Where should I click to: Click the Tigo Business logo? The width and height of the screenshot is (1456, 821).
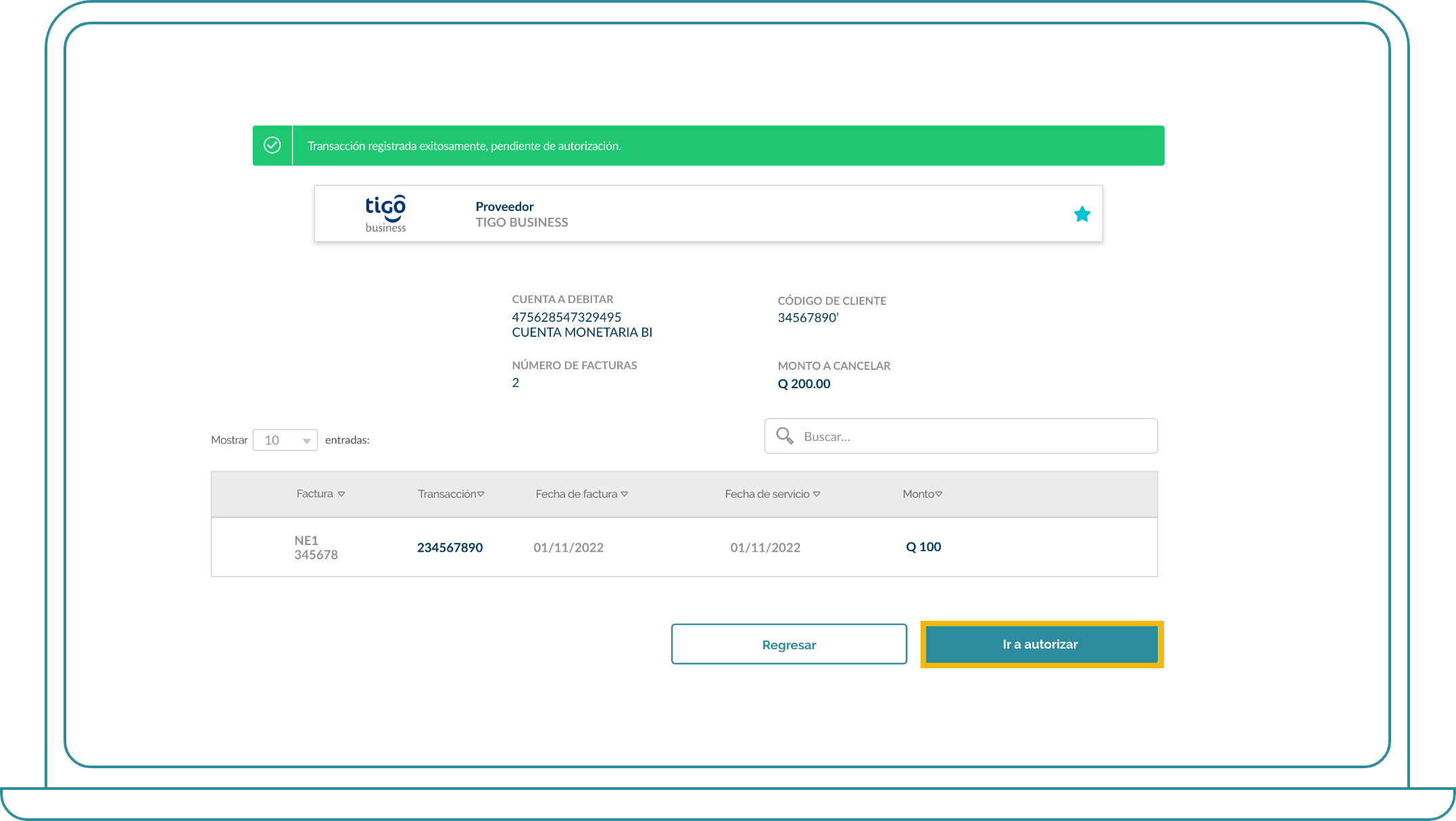(385, 214)
